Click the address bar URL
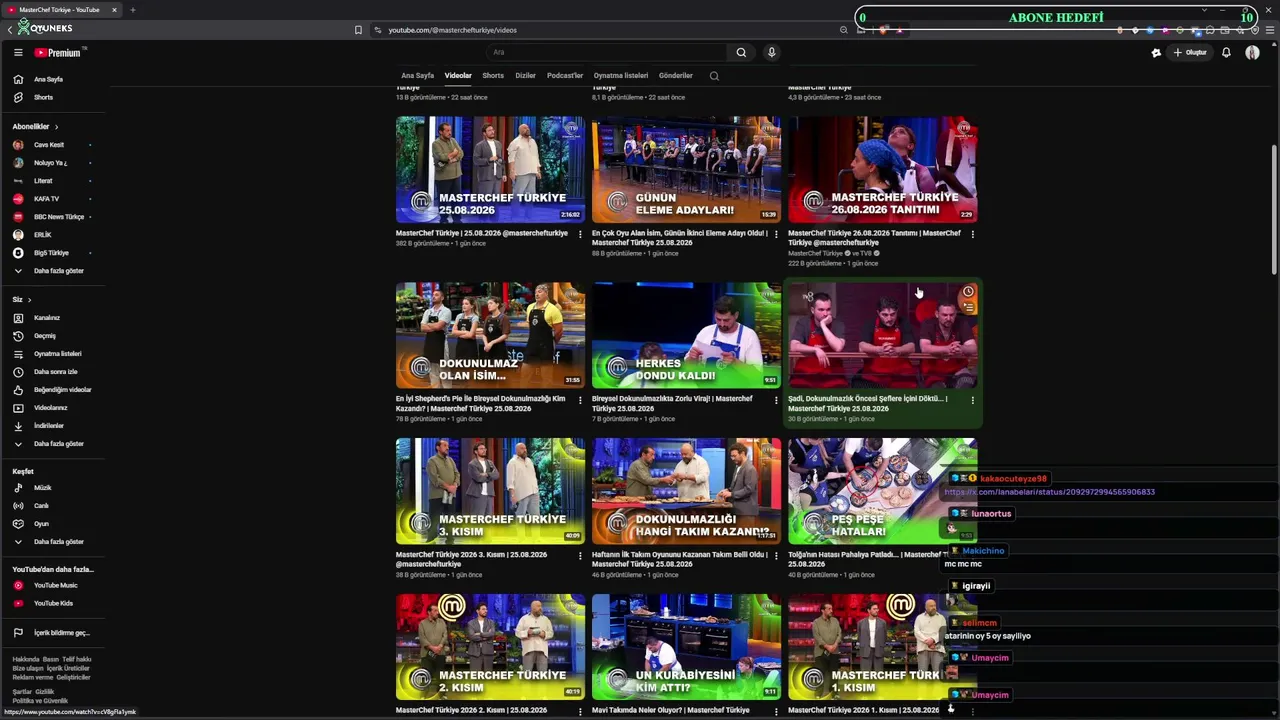The image size is (1280, 720). [x=452, y=30]
